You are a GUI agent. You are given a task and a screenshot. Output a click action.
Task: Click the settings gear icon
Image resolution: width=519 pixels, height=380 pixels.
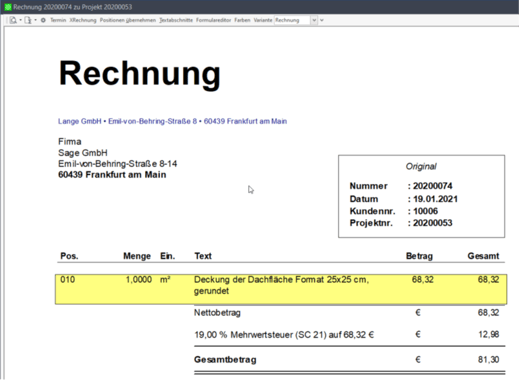tap(43, 20)
